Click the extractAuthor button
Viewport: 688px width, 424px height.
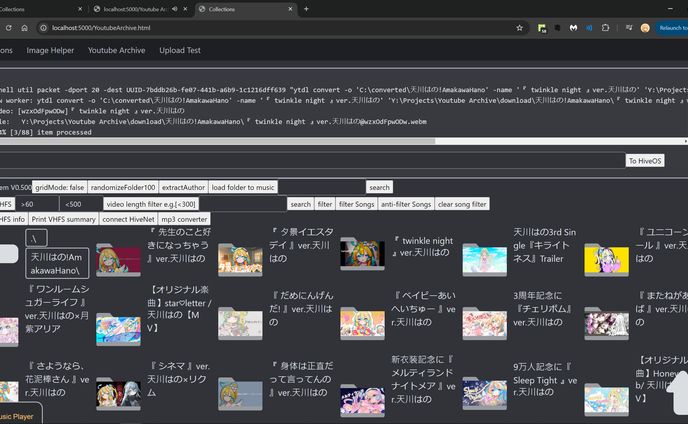tap(183, 187)
